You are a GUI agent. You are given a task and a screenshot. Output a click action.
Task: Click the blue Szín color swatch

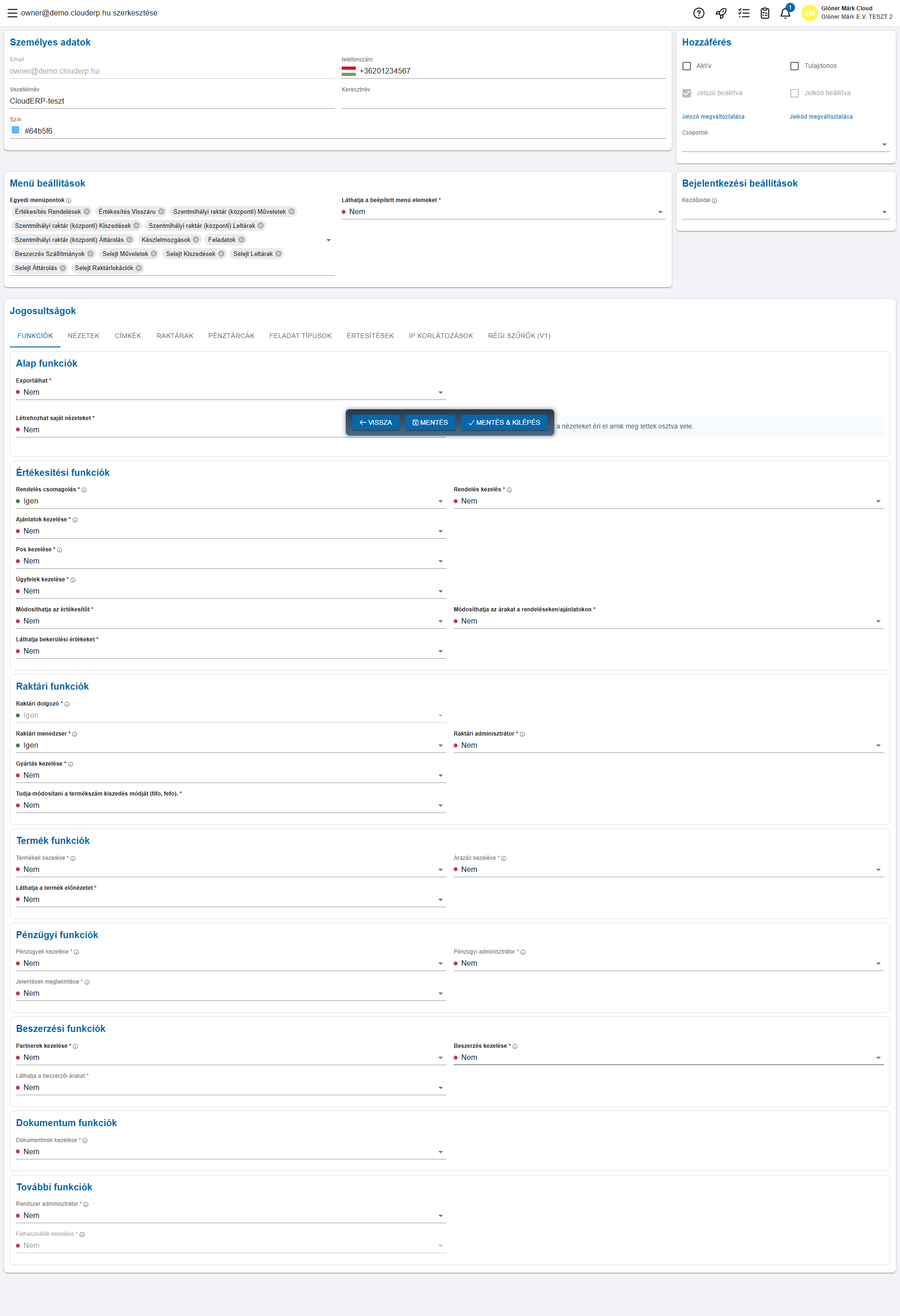click(x=16, y=130)
